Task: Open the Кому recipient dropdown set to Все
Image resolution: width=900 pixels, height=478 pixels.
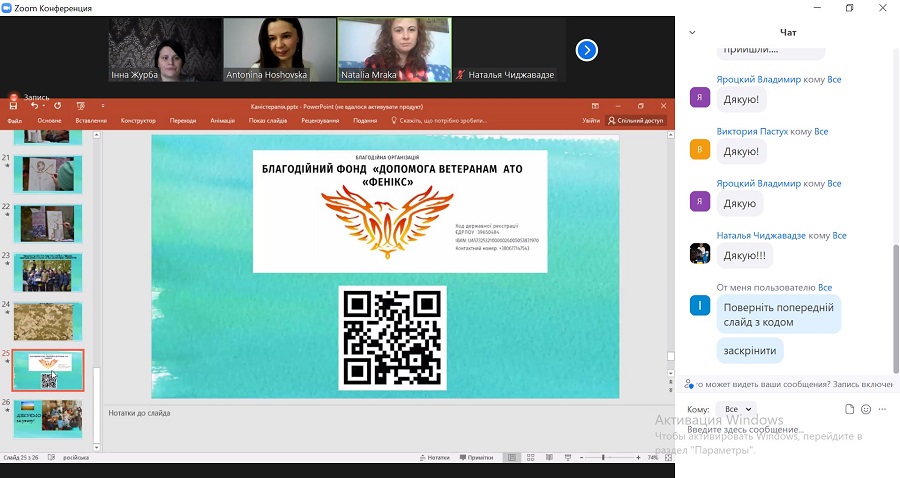Action: [x=736, y=409]
